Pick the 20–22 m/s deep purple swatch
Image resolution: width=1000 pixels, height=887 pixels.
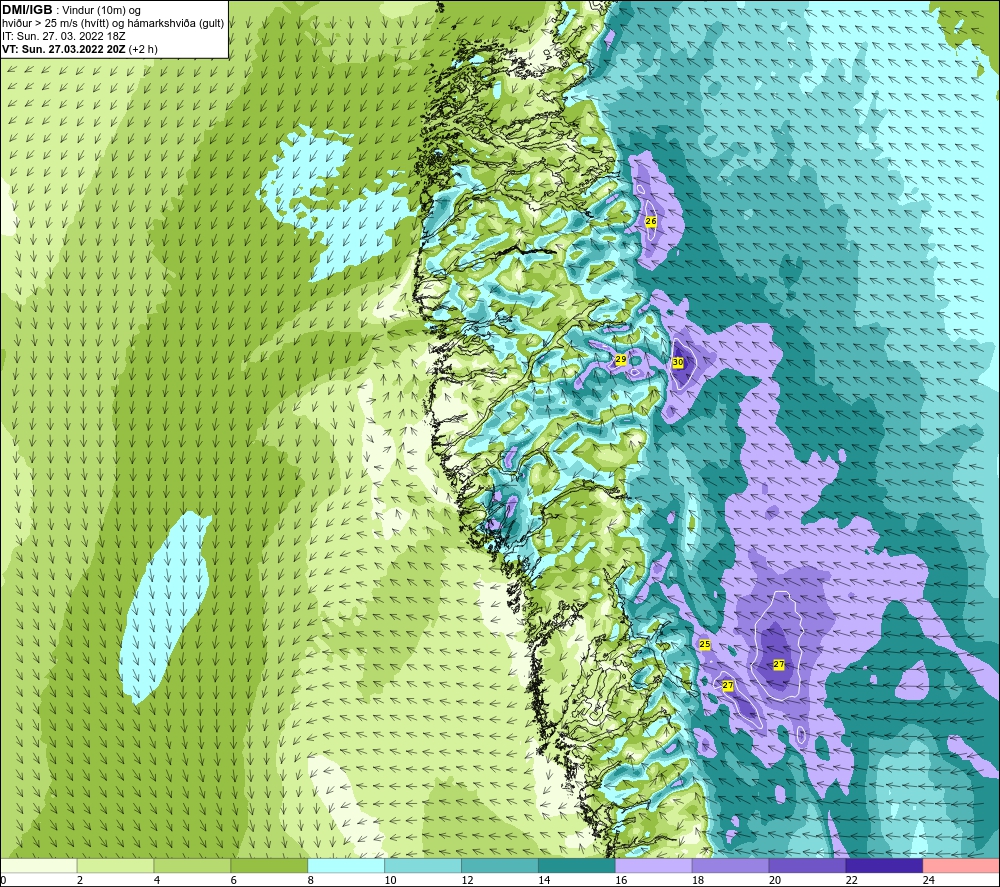[807, 865]
